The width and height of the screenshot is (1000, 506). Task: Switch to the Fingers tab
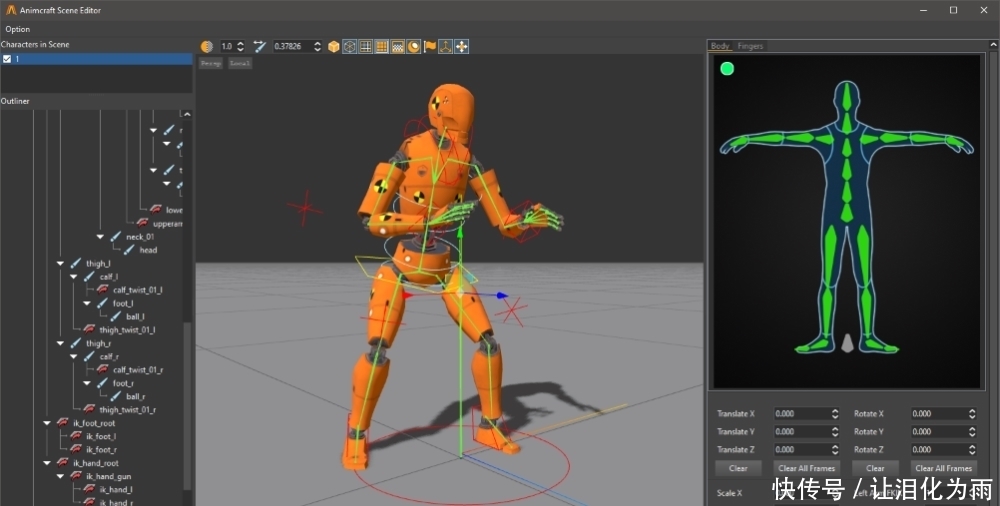click(750, 46)
